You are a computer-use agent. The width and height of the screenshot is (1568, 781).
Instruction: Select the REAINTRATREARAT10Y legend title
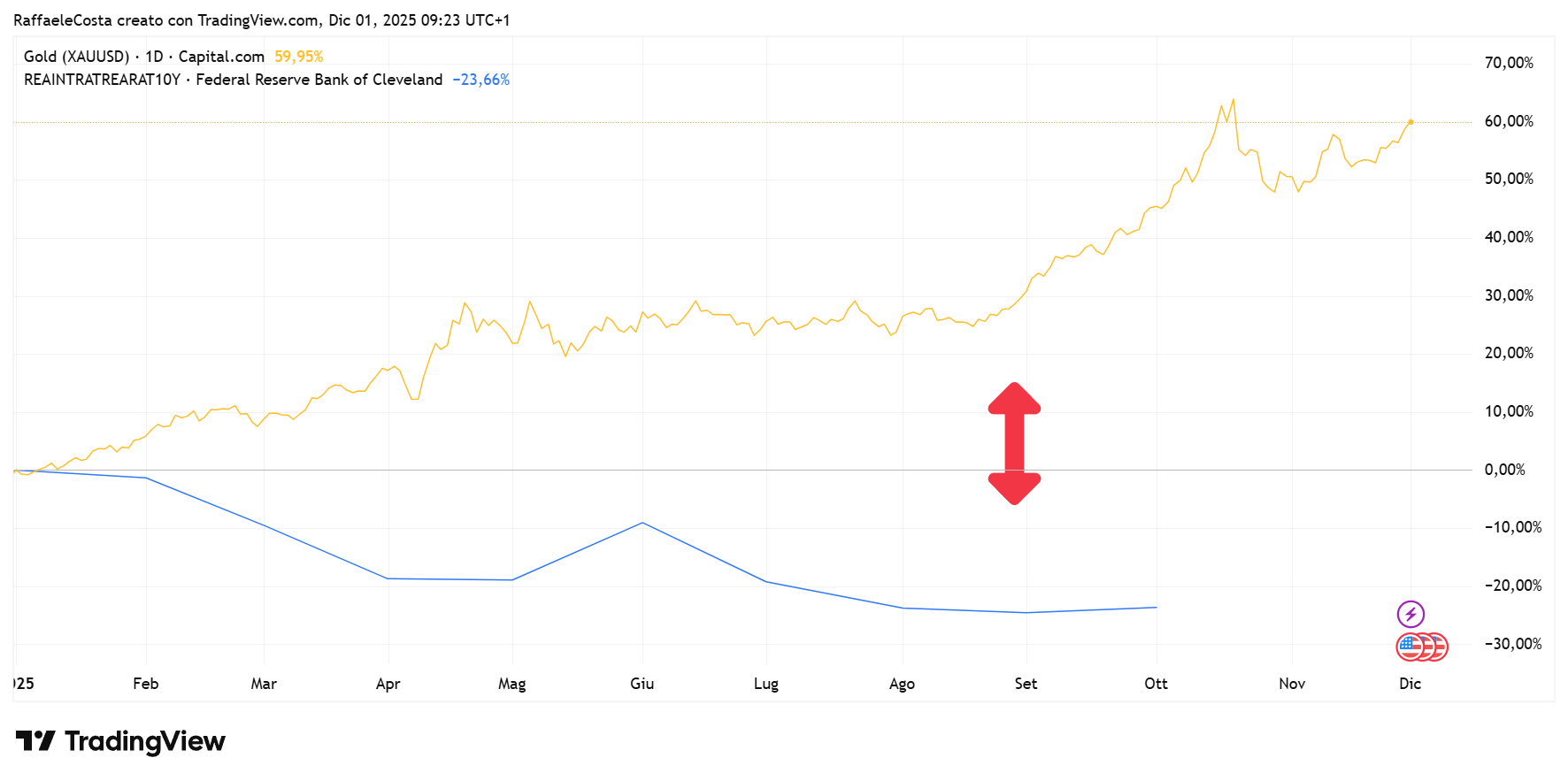102,80
